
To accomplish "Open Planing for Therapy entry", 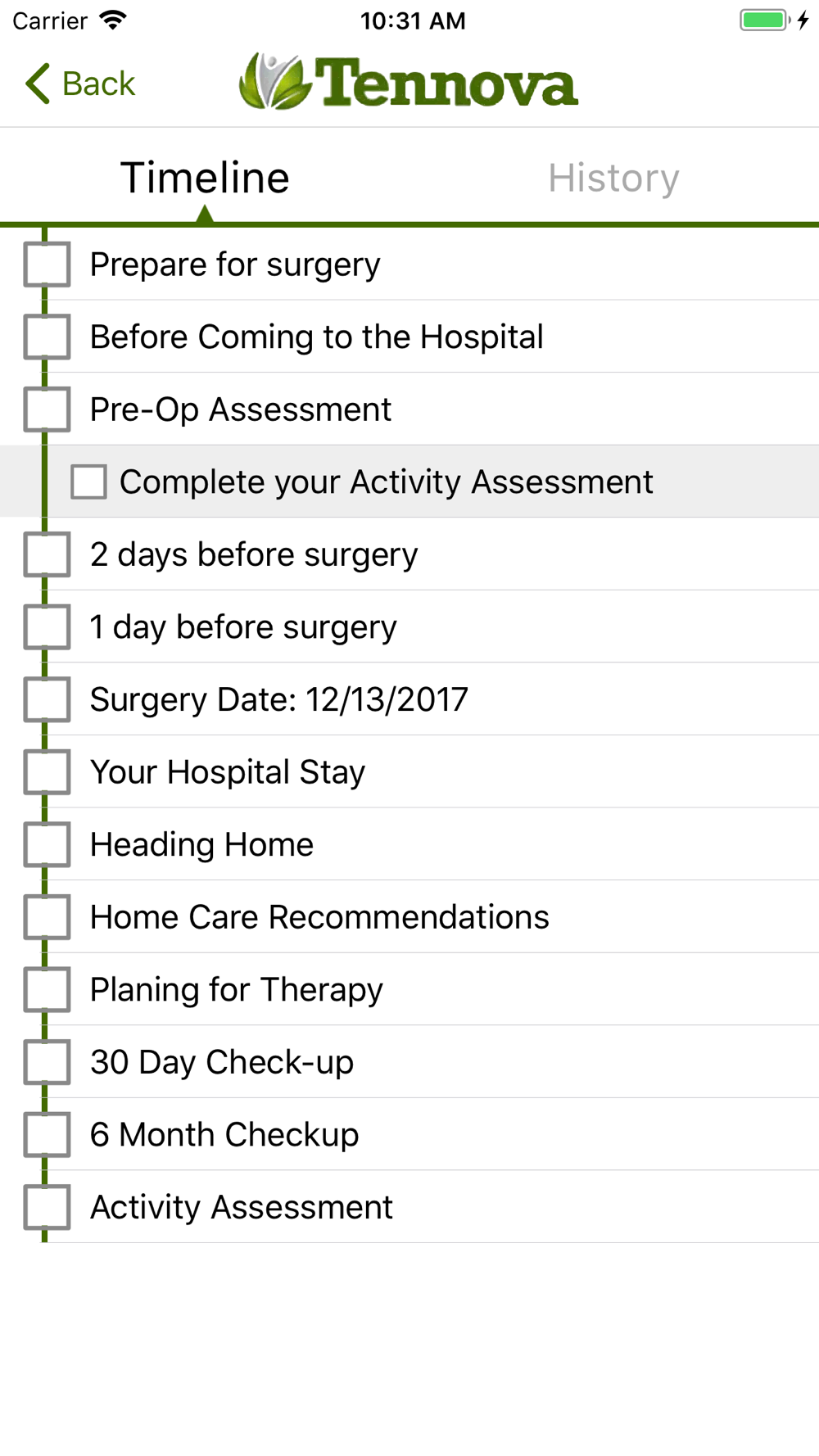I will [236, 989].
